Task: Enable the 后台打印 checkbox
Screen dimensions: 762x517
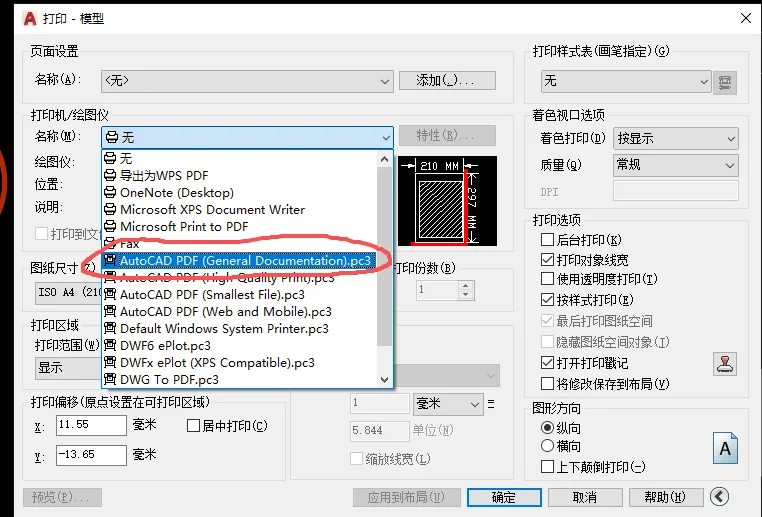Action: click(x=547, y=240)
